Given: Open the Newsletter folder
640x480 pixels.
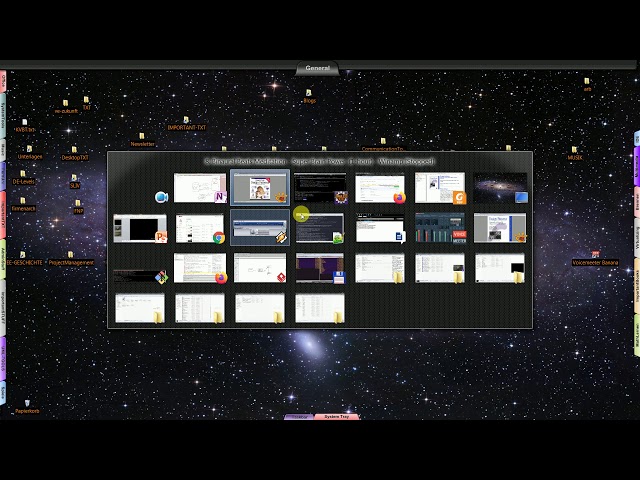Looking at the screenshot, I should (x=142, y=140).
